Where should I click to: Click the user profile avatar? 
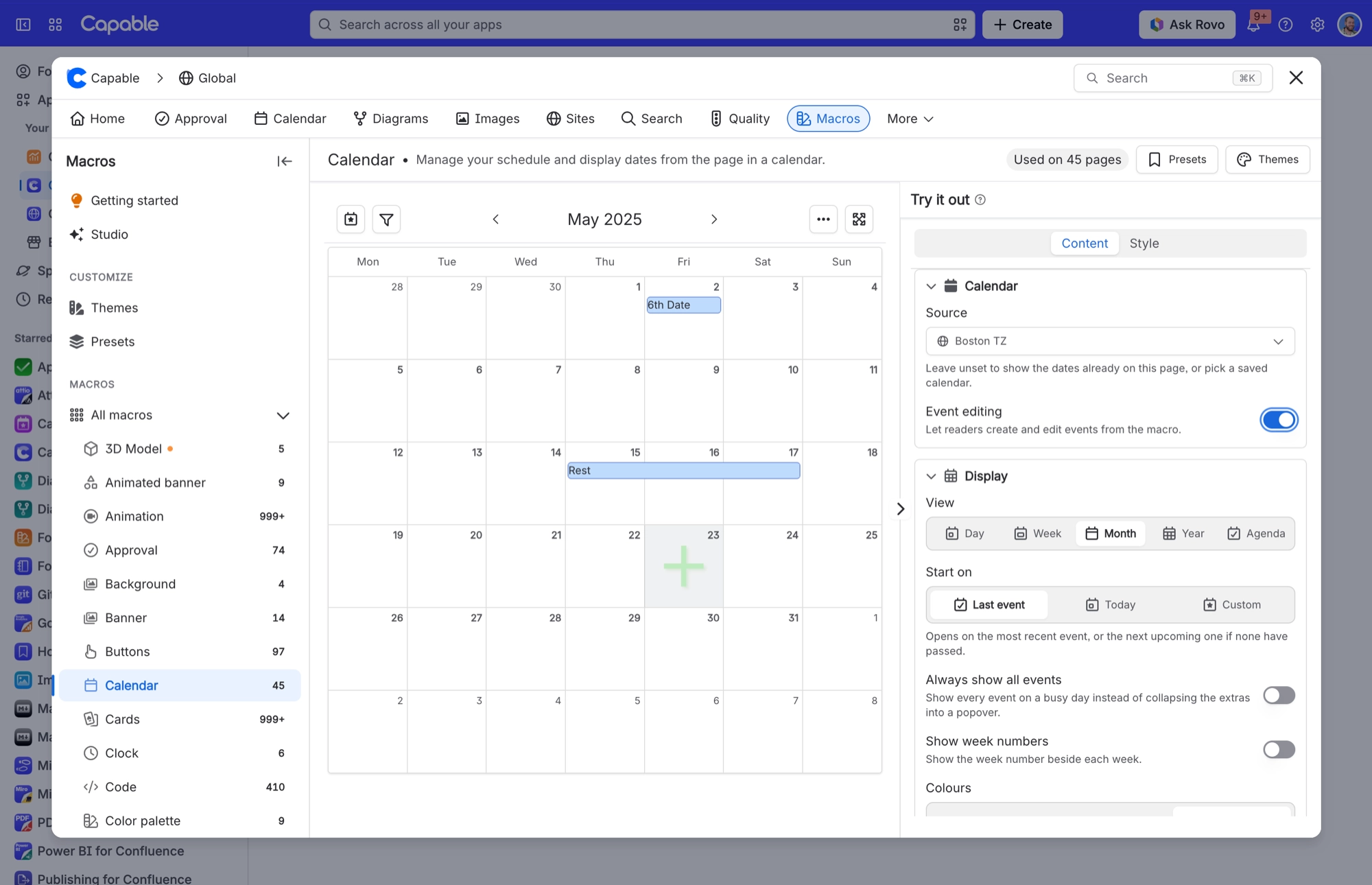coord(1349,25)
